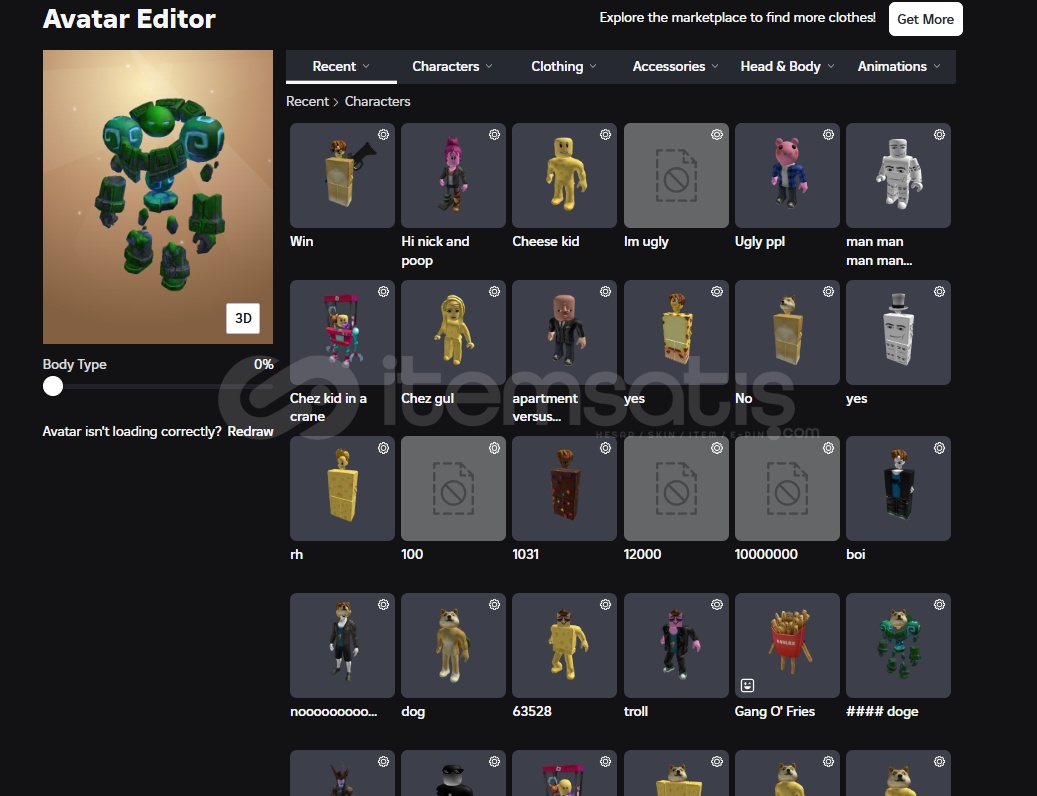Expand the Animations dropdown chevron
Image resolution: width=1037 pixels, height=796 pixels.
pyautogui.click(x=937, y=67)
